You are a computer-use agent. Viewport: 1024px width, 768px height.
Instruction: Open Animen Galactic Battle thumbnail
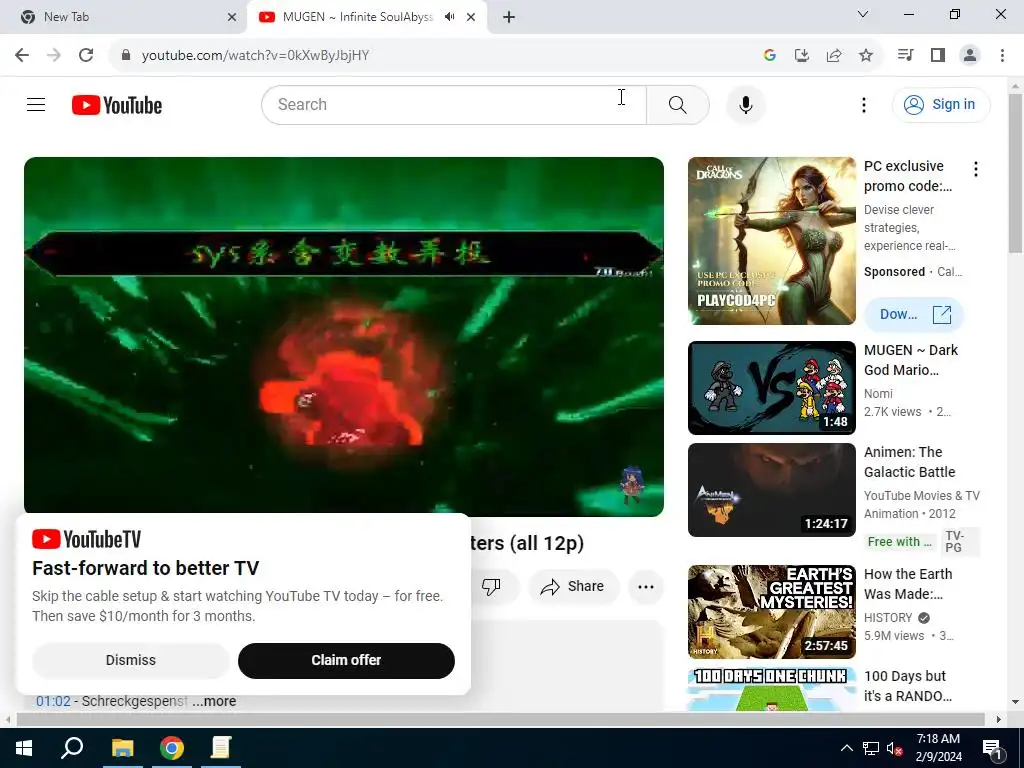coord(771,490)
